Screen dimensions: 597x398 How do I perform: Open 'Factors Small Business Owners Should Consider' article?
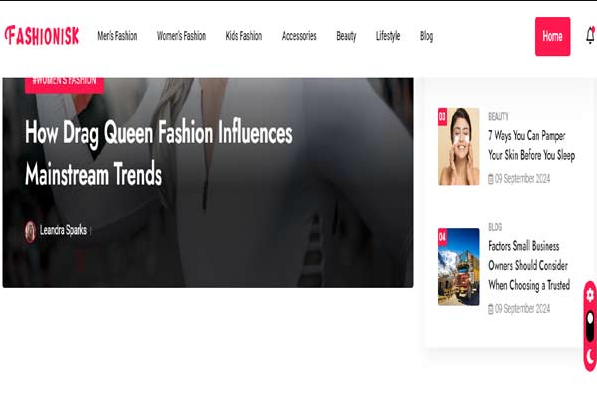[x=529, y=265]
